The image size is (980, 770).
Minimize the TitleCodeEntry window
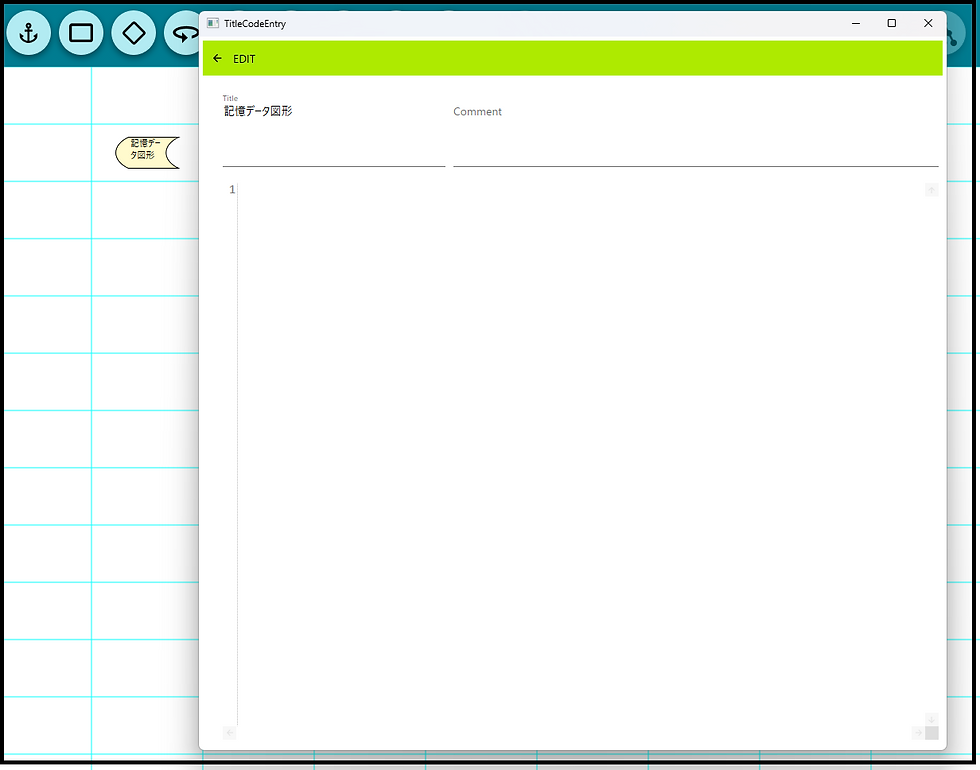pos(856,23)
